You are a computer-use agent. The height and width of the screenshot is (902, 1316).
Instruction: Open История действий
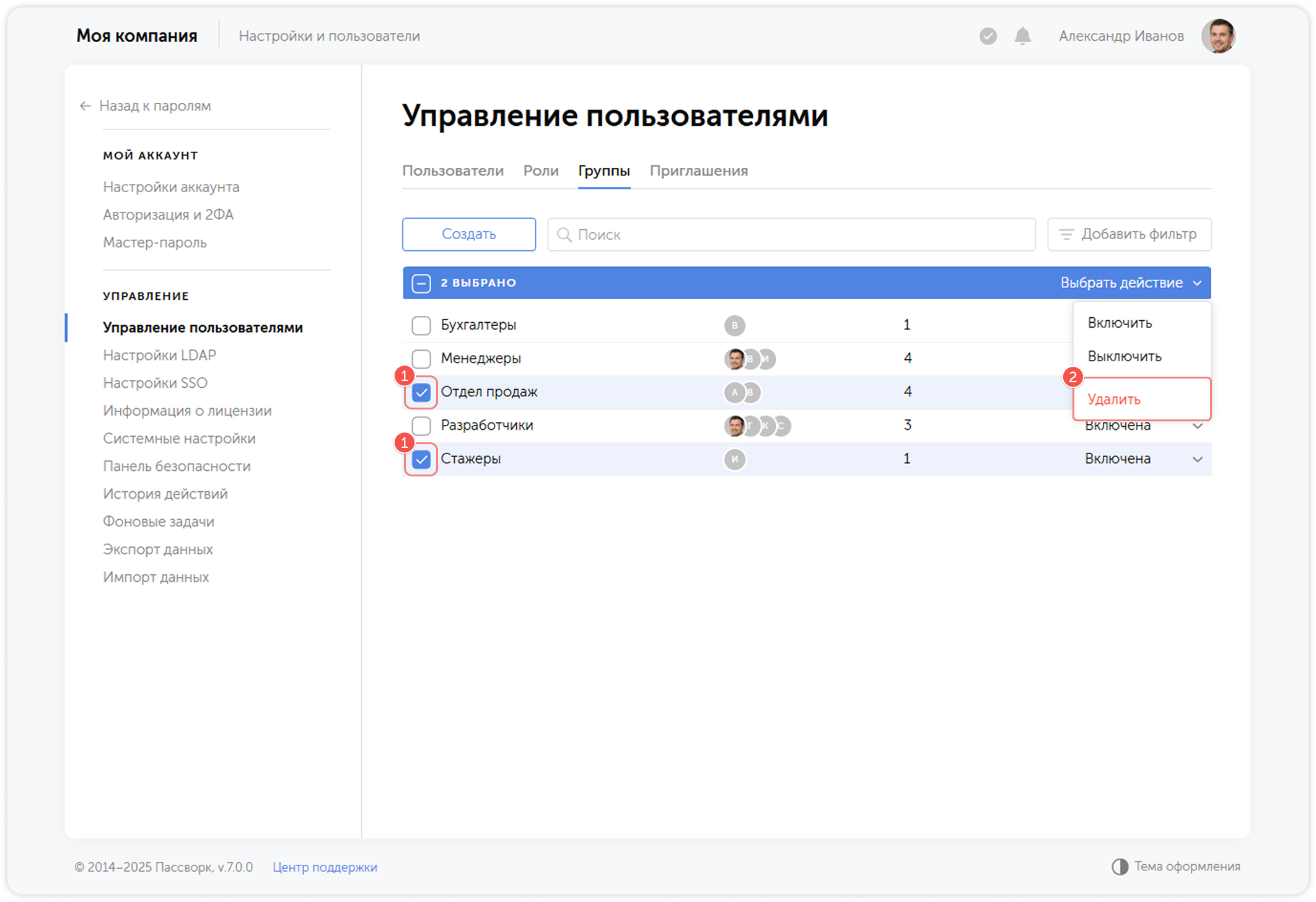165,494
